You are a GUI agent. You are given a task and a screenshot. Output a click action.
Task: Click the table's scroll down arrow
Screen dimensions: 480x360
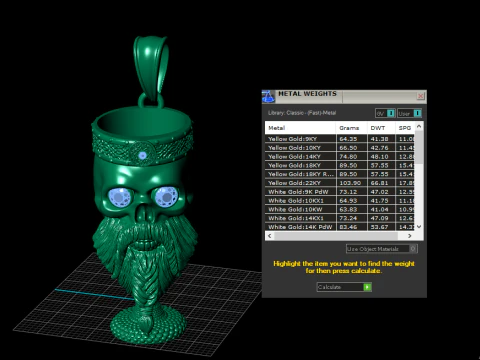pos(419,227)
